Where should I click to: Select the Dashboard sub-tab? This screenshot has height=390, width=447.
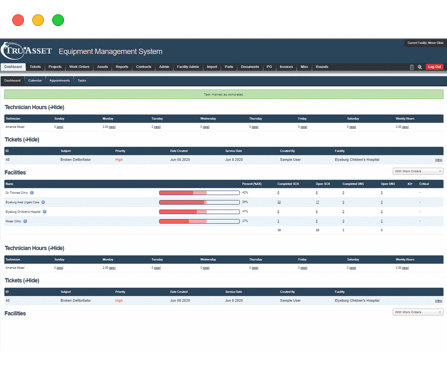tap(12, 81)
